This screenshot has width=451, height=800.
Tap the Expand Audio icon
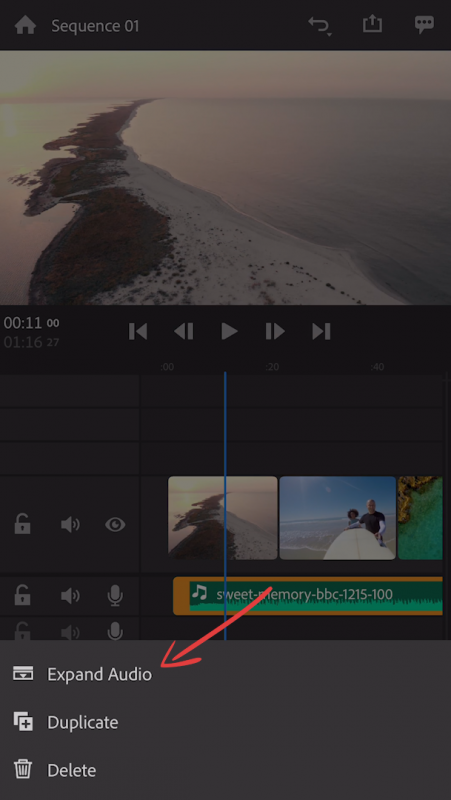pos(23,674)
